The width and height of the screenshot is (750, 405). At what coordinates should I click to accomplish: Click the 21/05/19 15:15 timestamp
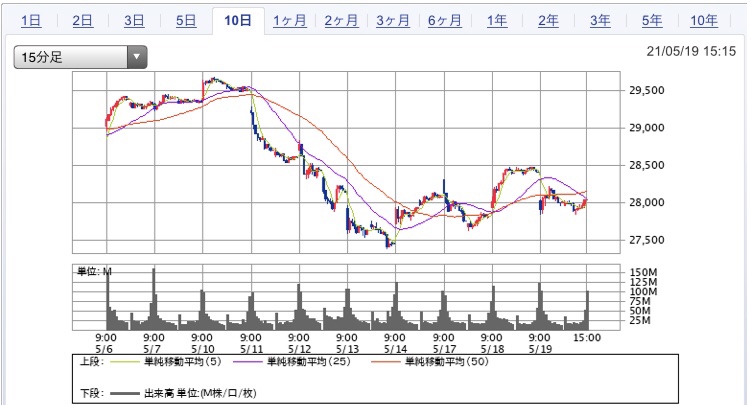(691, 52)
